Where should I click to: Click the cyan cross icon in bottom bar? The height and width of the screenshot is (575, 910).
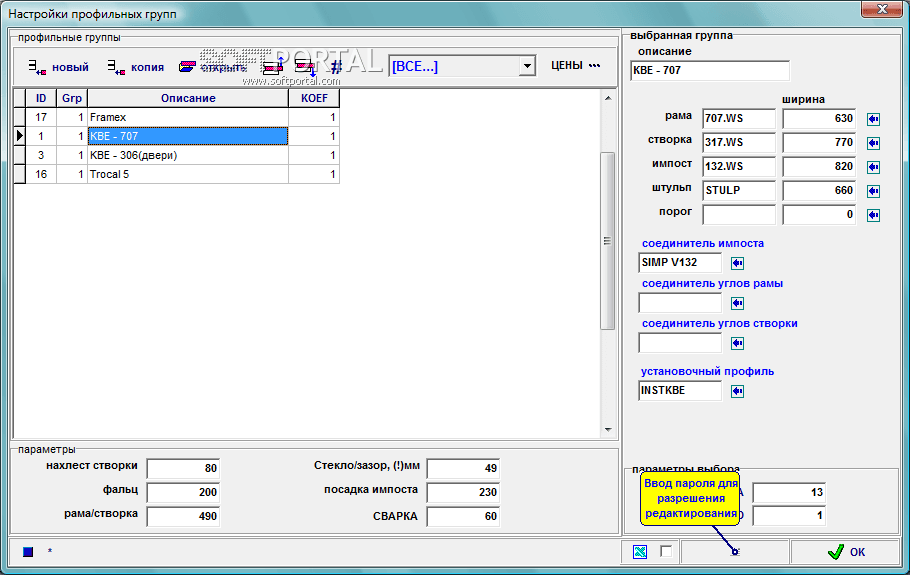[640, 552]
